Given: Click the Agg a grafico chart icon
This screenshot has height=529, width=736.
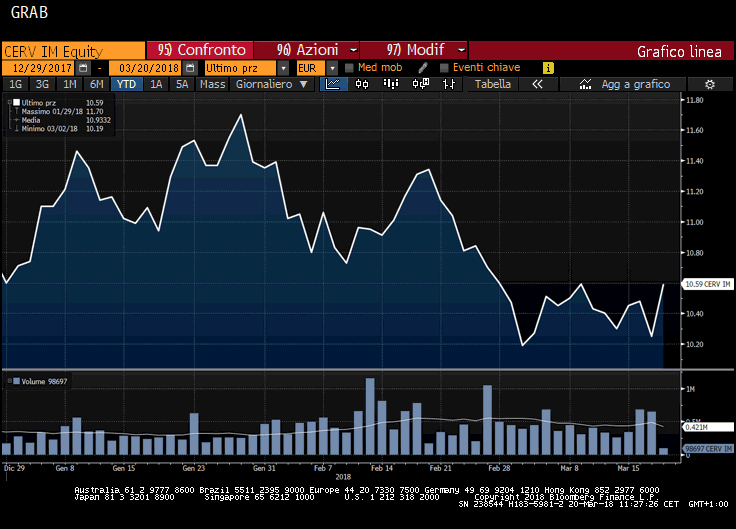Looking at the screenshot, I should pos(585,84).
